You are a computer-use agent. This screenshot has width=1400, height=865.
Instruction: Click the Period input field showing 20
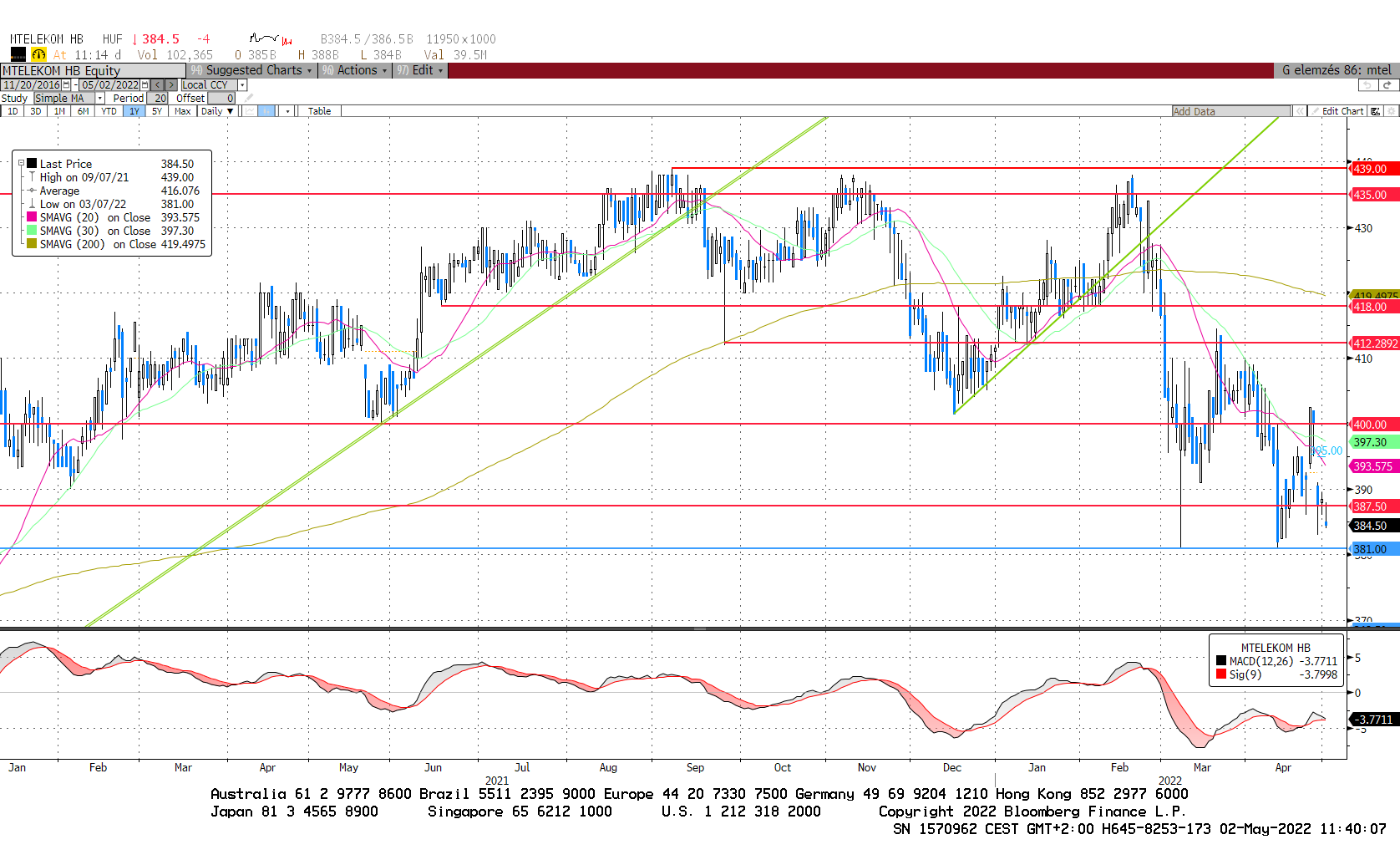[x=157, y=98]
